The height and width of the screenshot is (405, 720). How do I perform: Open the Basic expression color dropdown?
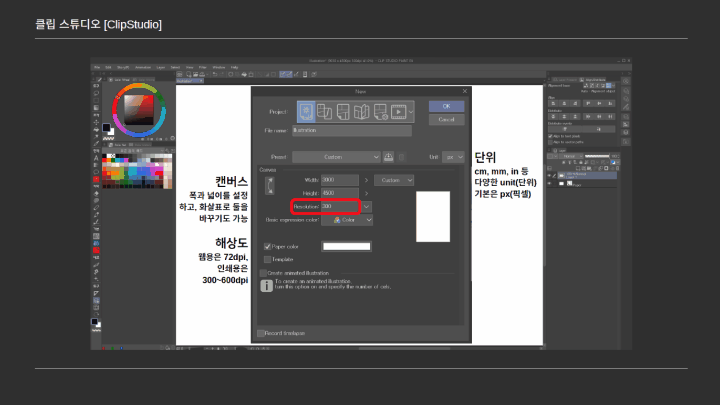[347, 220]
